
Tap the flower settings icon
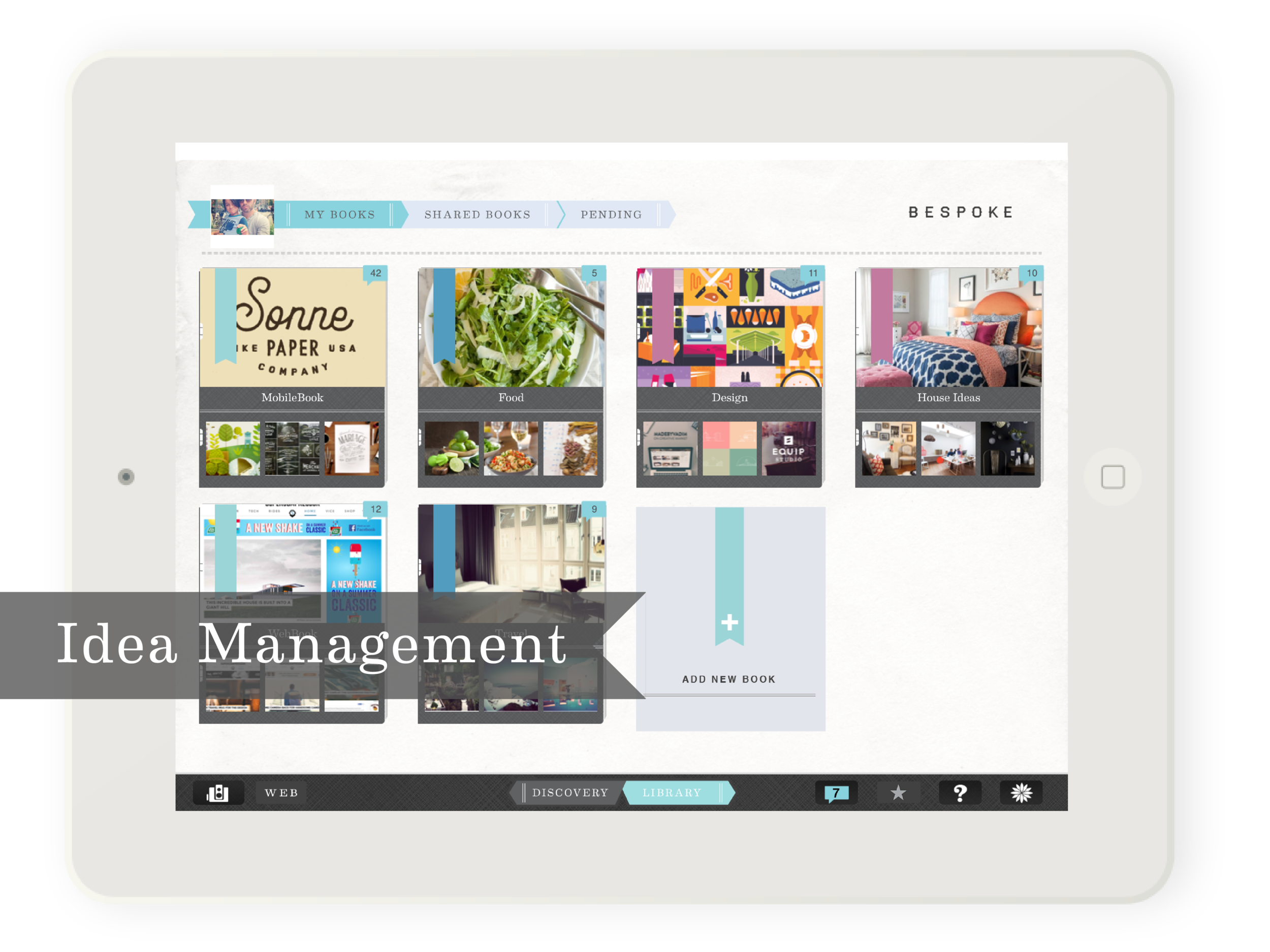click(1021, 793)
